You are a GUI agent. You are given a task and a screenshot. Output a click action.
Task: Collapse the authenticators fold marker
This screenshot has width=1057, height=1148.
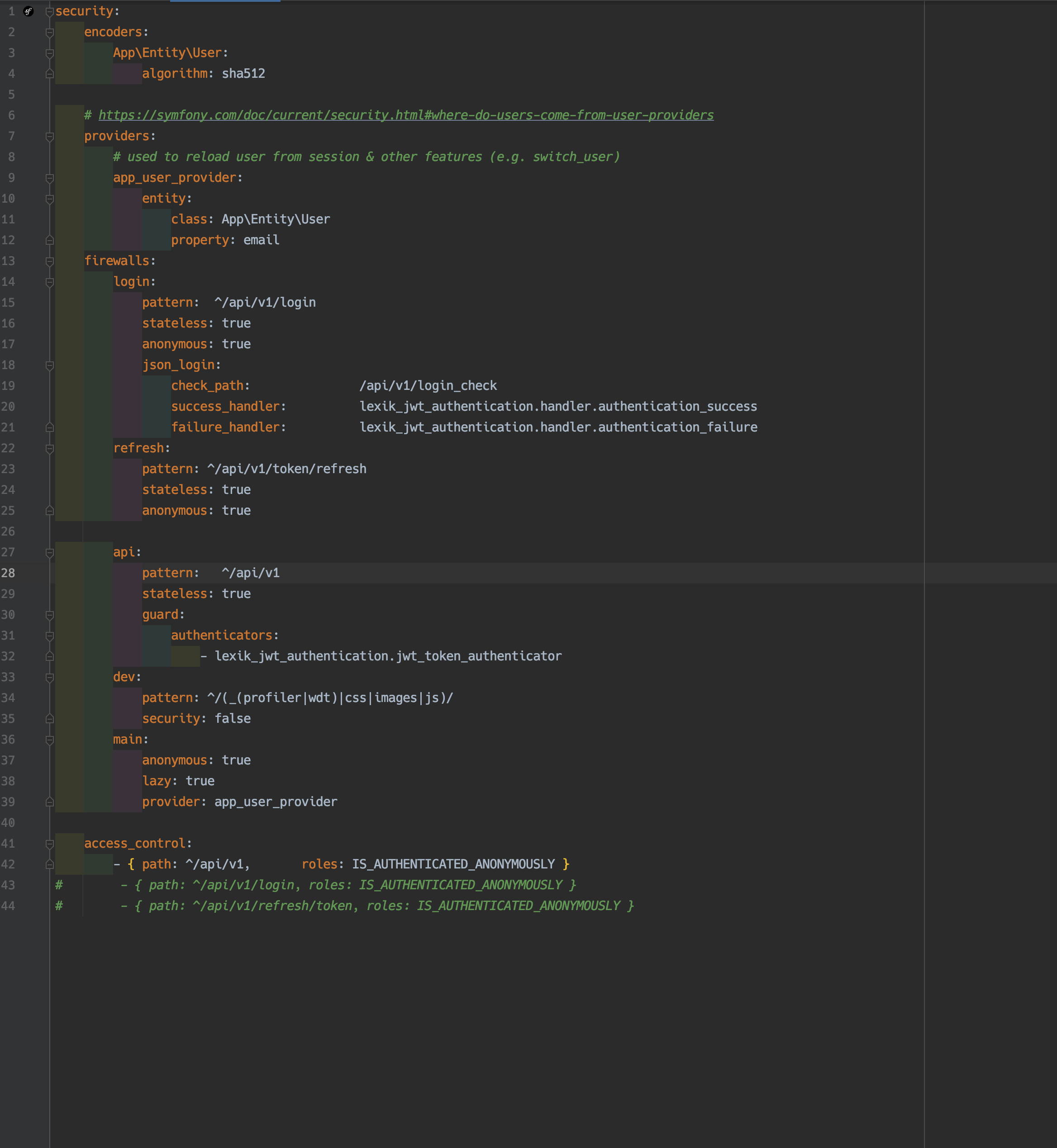pyautogui.click(x=50, y=636)
